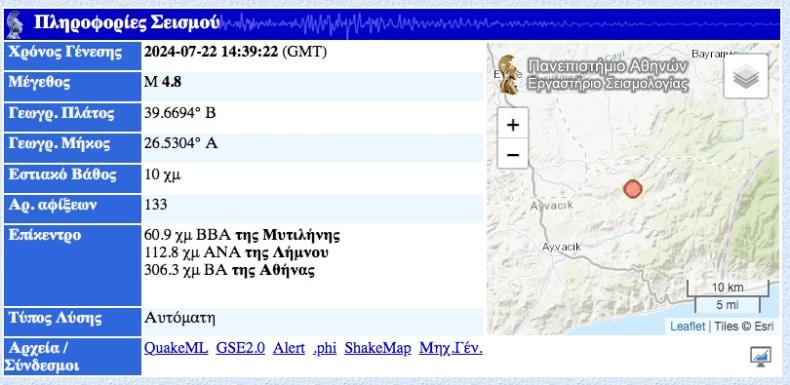Click the red epicenter marker
The width and height of the screenshot is (790, 385).
point(632,189)
